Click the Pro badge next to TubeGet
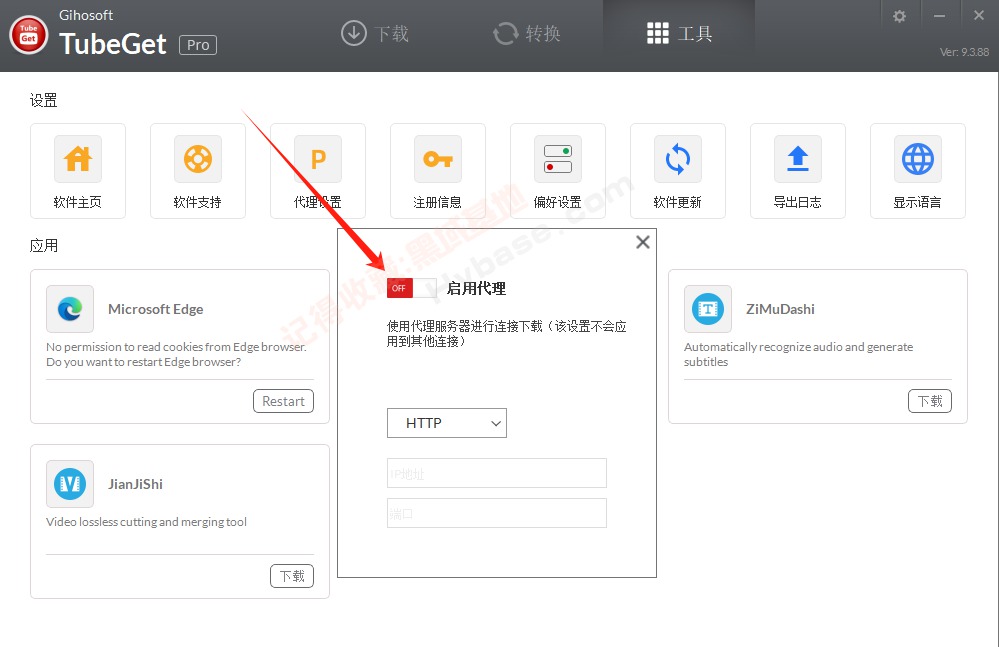The height and width of the screenshot is (647, 999). click(198, 45)
